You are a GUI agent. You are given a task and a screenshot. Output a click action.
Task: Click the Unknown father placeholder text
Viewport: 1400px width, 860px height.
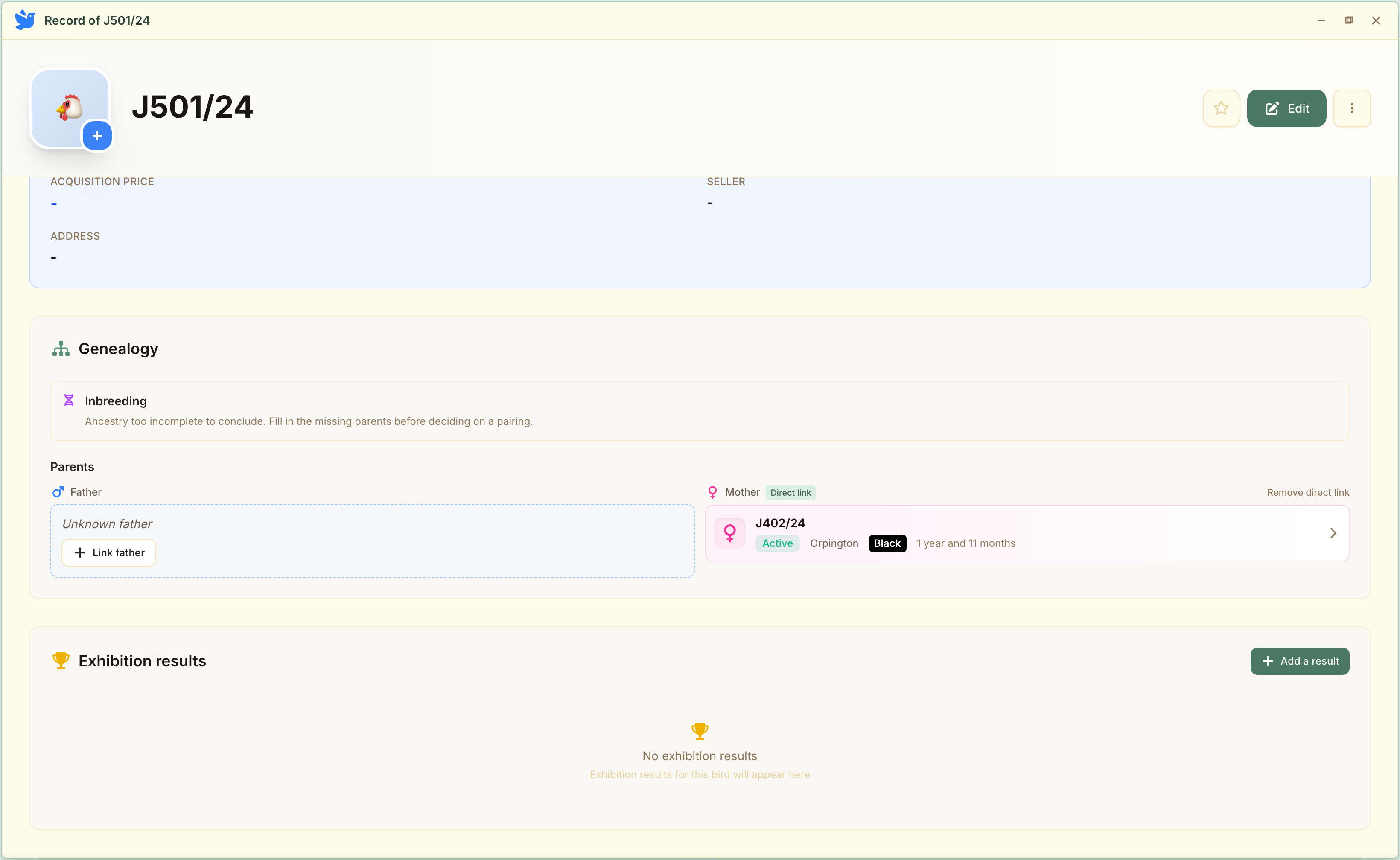pos(107,524)
